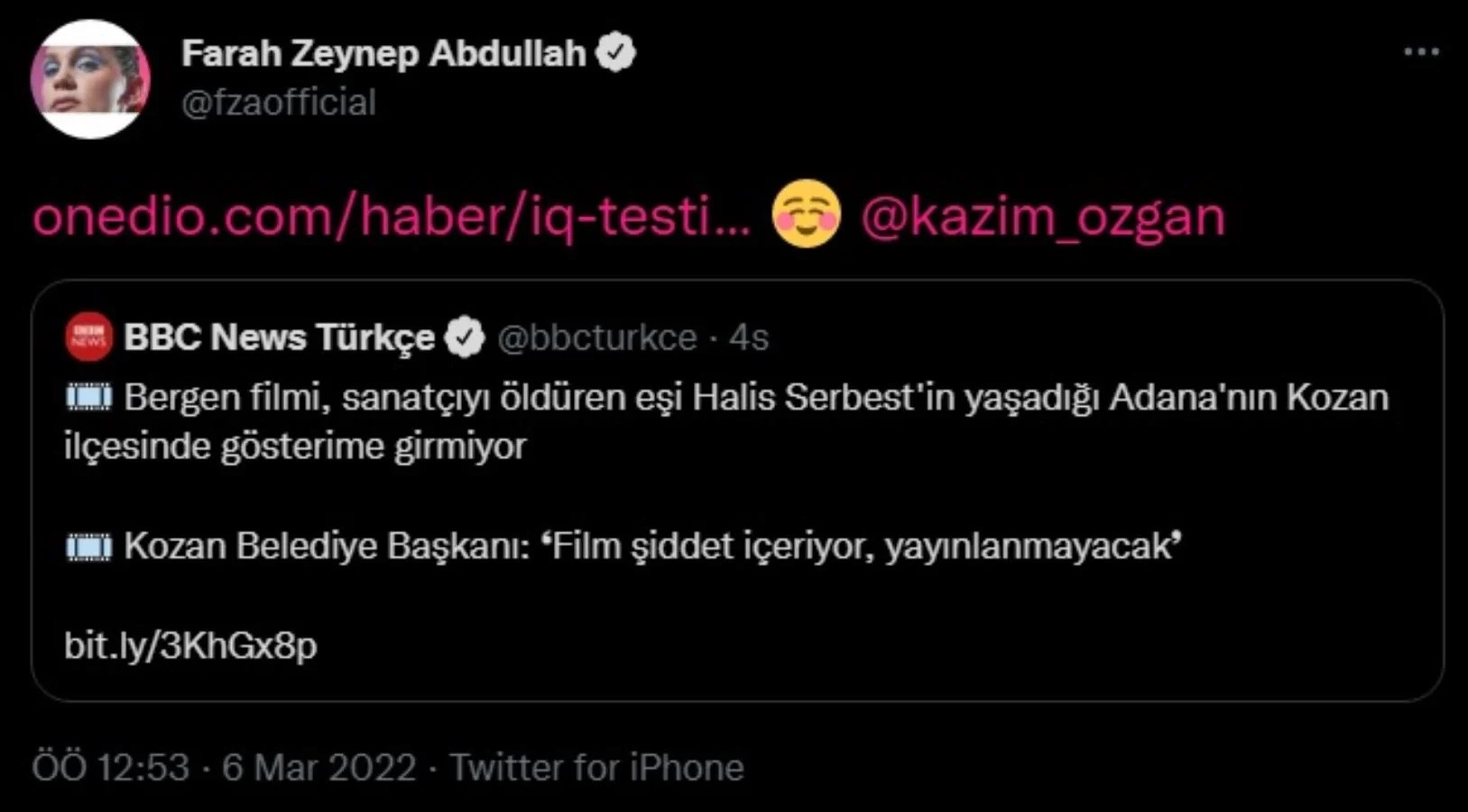Click the @bbcturkce handle

point(596,337)
